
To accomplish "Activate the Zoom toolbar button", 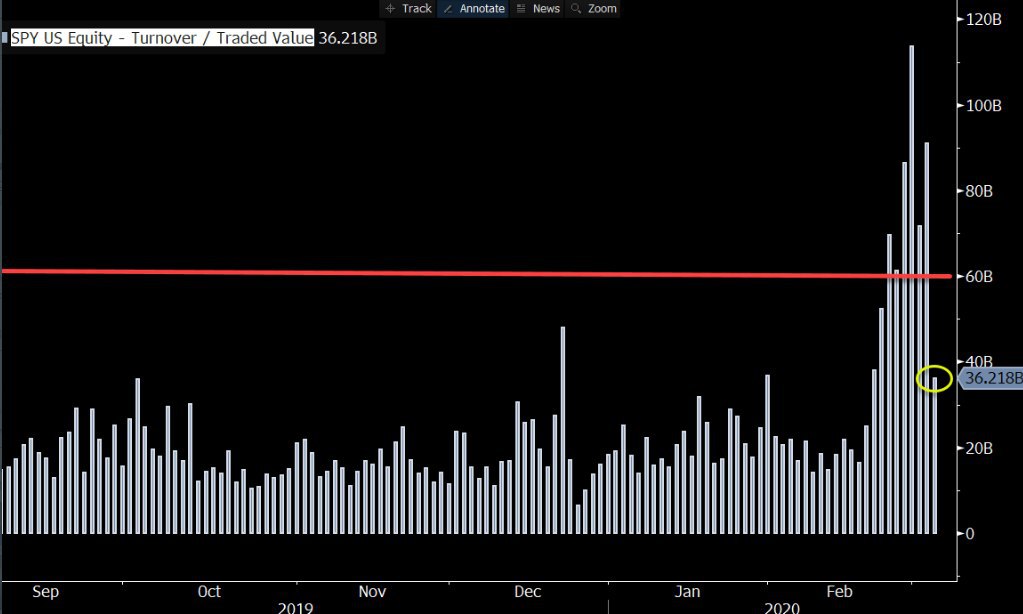I will (x=593, y=8).
